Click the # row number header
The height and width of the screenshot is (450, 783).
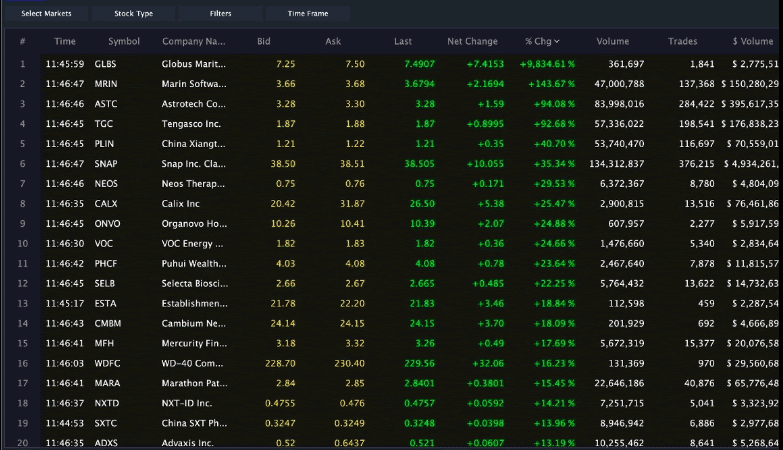(22, 41)
